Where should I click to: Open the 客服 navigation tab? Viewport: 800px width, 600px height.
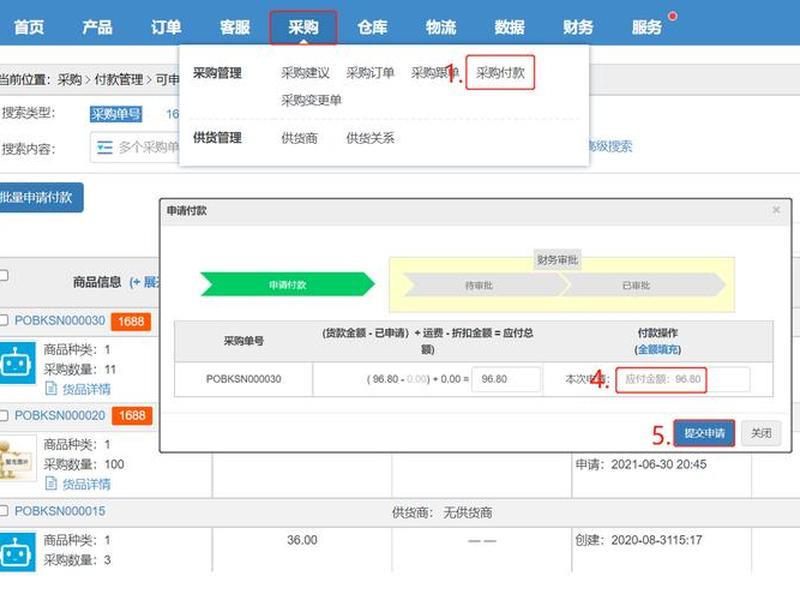(235, 27)
